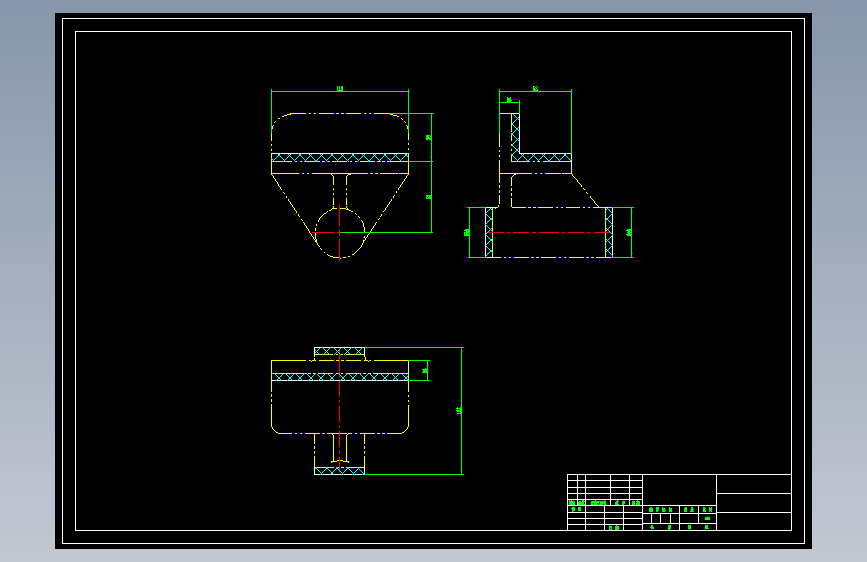Viewport: 867px width, 562px height.
Task: Pick the small hatched block atop the bottom view
Action: [x=340, y=351]
